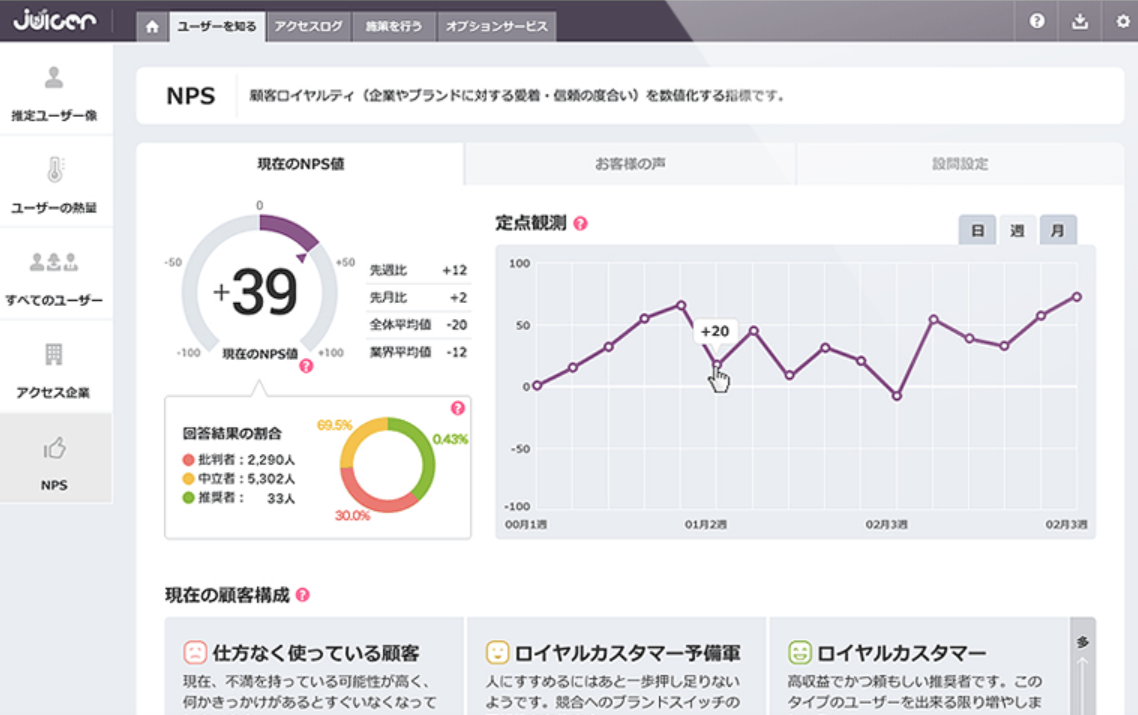Switch to the お客様の声 tab
Screen dimensions: 1138x715
630,164
